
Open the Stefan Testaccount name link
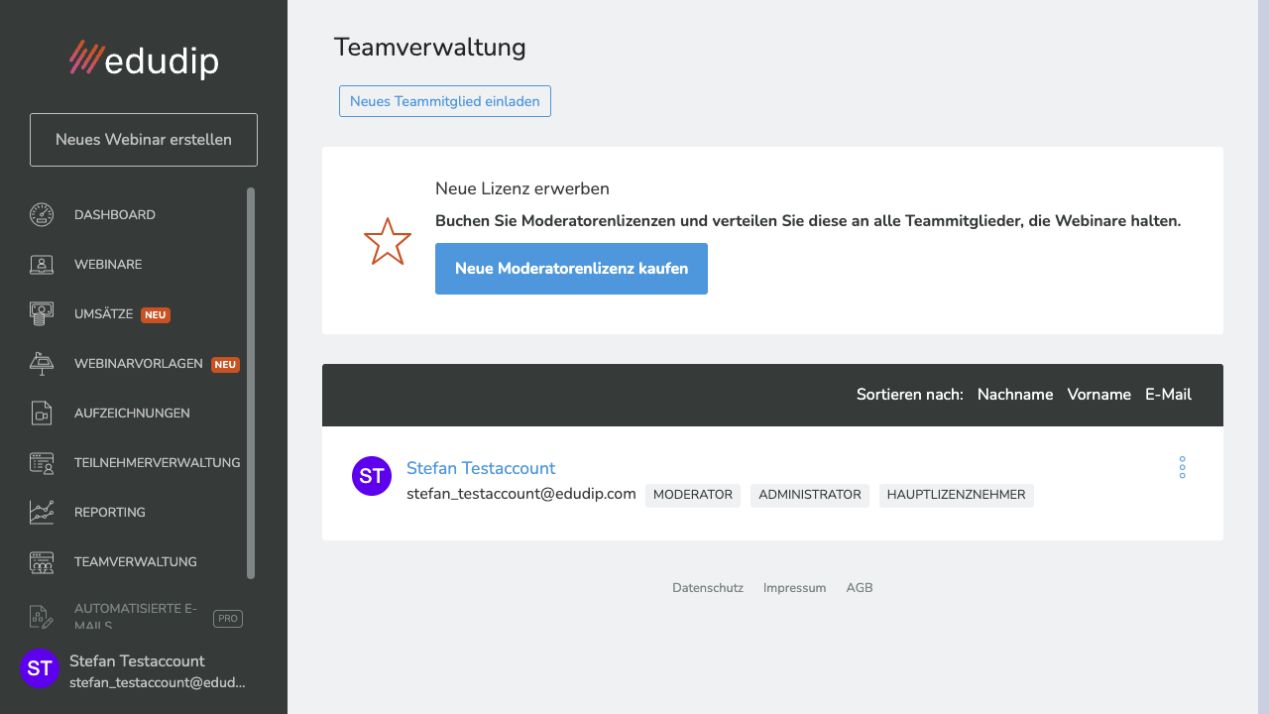coord(481,468)
